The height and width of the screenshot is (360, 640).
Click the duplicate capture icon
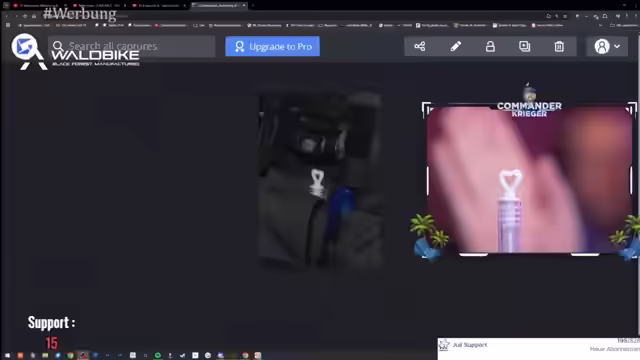point(524,47)
